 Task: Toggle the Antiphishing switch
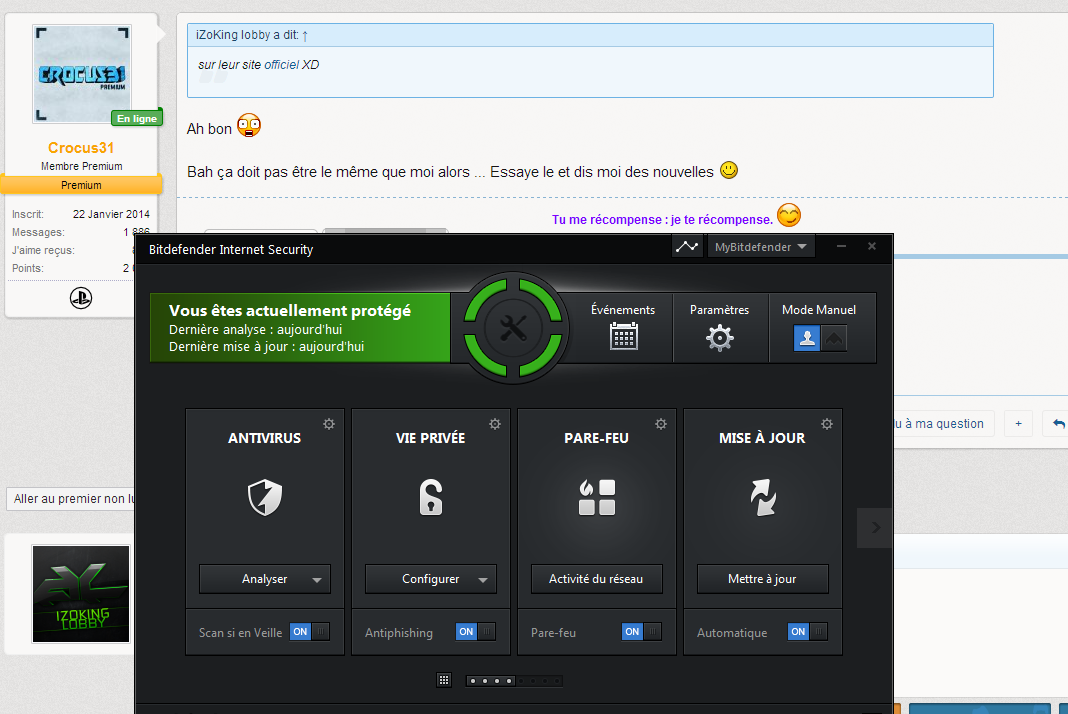pyautogui.click(x=476, y=632)
